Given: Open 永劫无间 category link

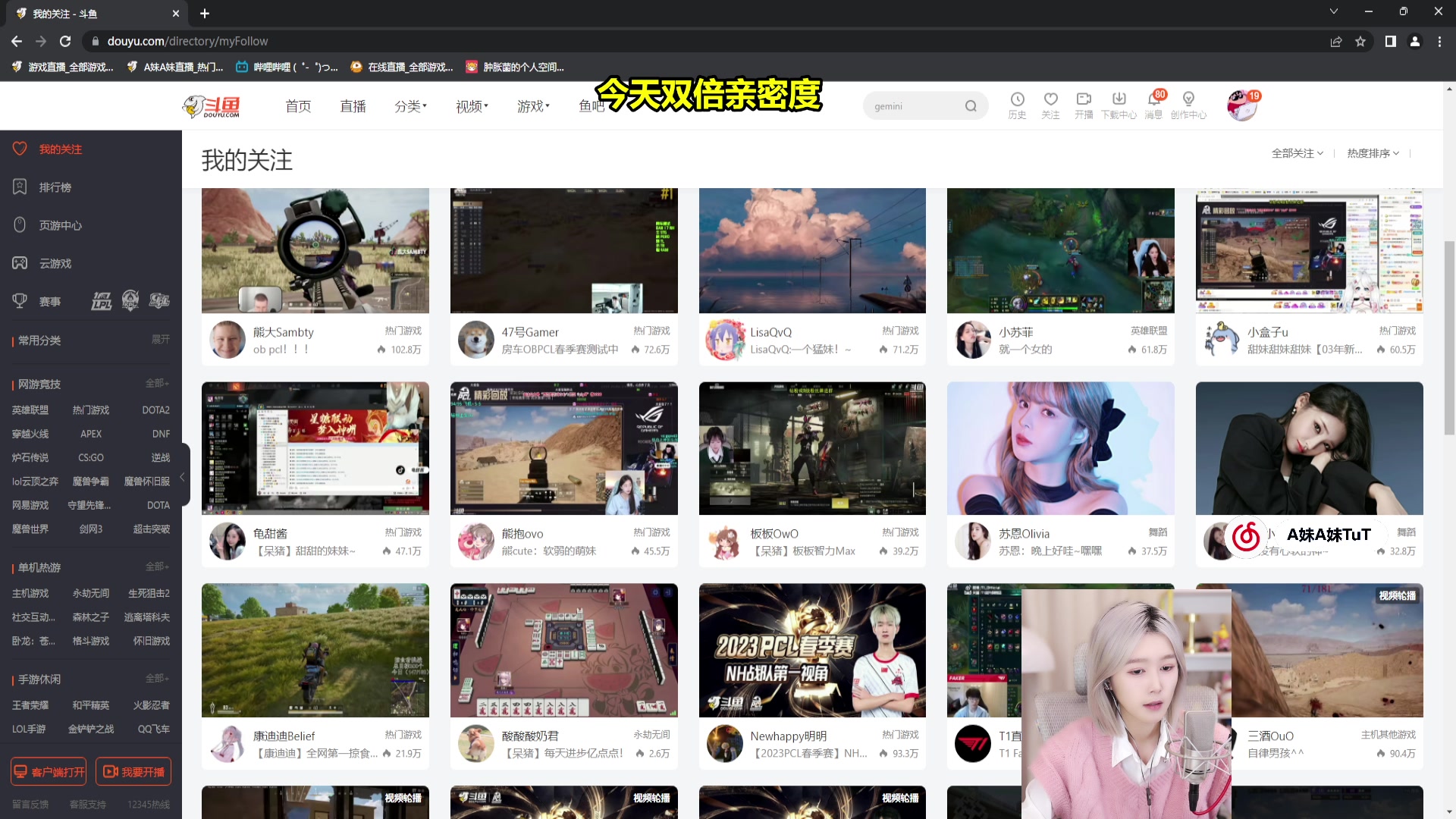Looking at the screenshot, I should [91, 593].
